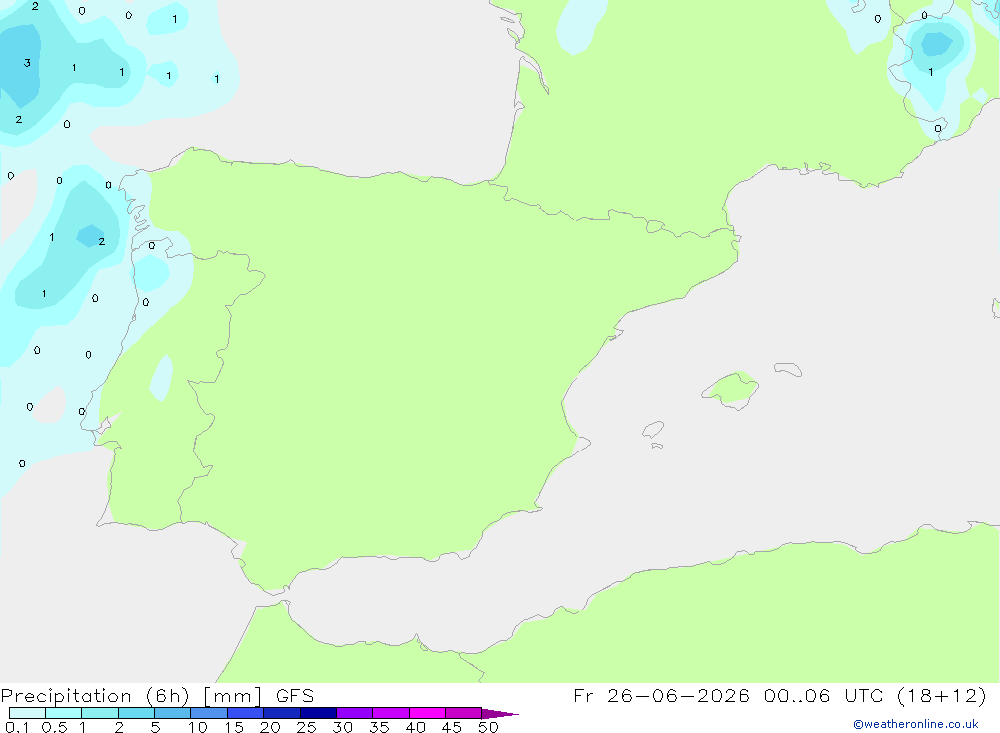The image size is (1000, 733).
Task: Choose the 5–10 mm legend color swatch
Action: tap(173, 713)
